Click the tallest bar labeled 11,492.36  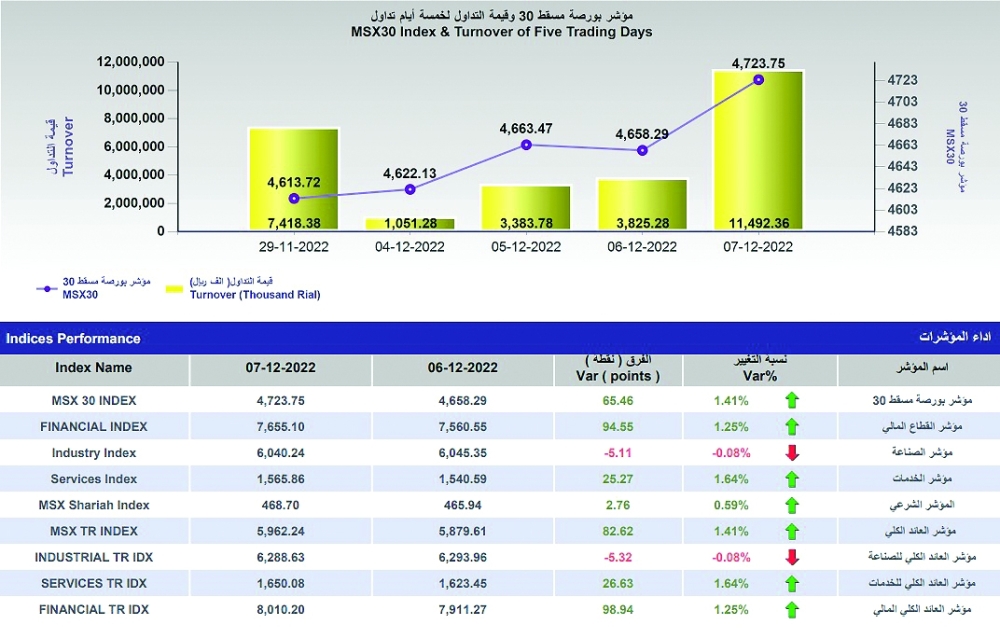758,150
